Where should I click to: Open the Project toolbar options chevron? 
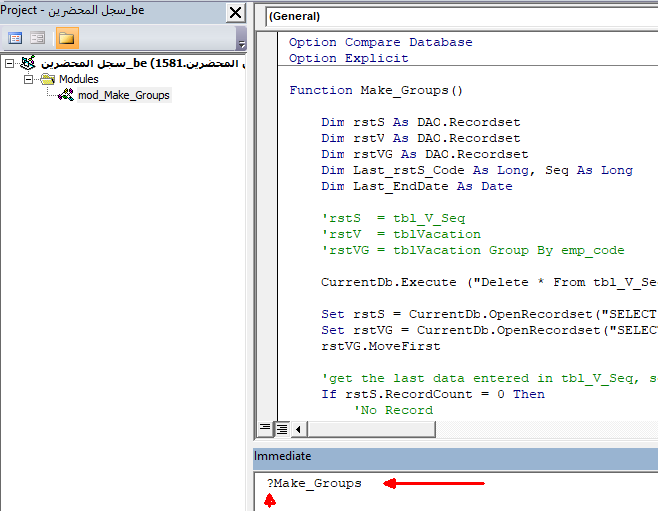tap(241, 43)
